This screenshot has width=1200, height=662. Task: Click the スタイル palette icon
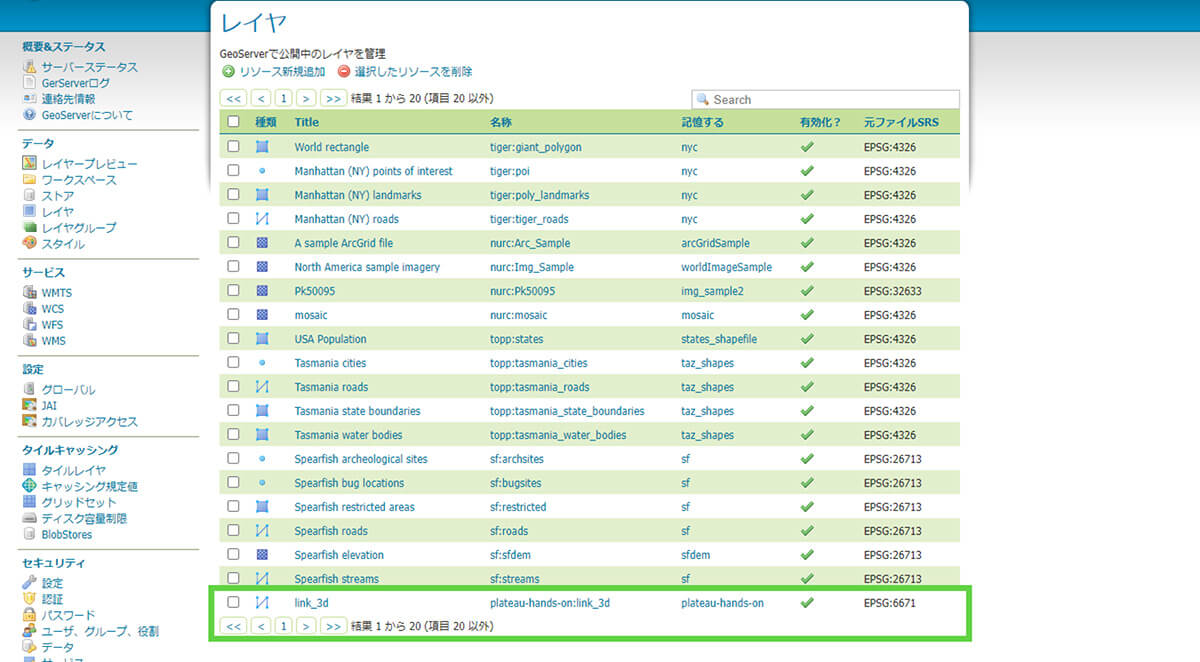(30, 244)
